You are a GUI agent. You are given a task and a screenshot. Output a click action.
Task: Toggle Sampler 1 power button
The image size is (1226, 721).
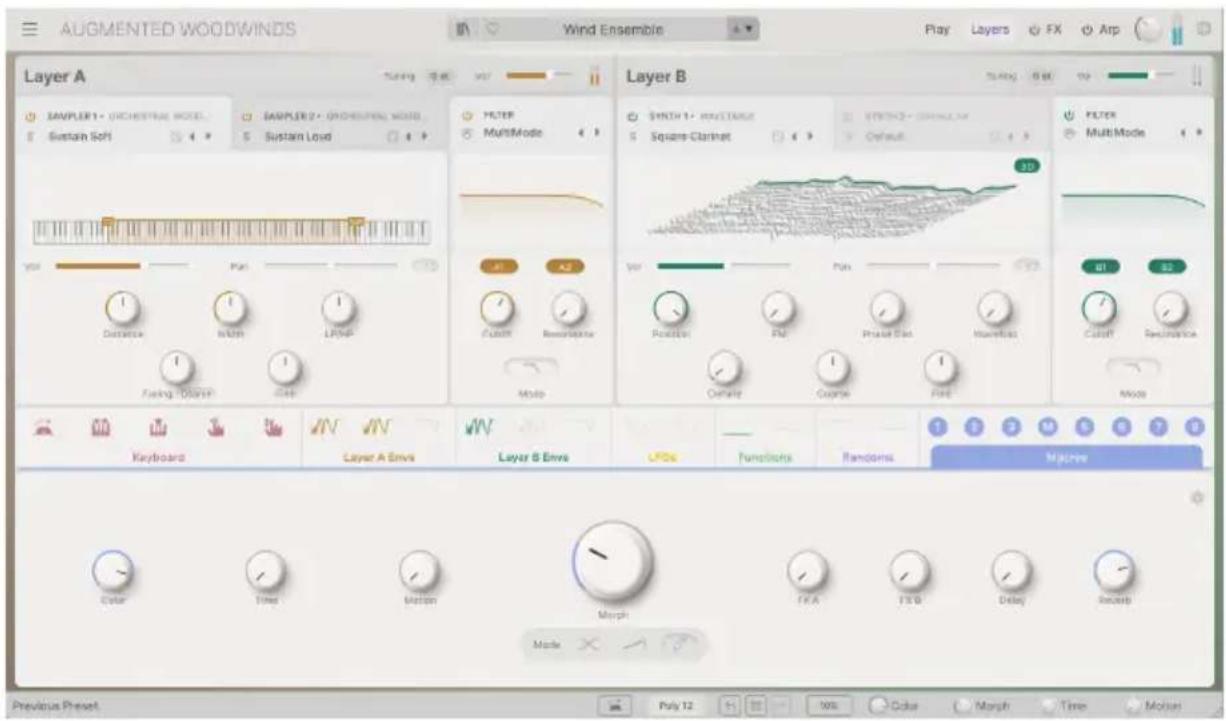(x=31, y=117)
